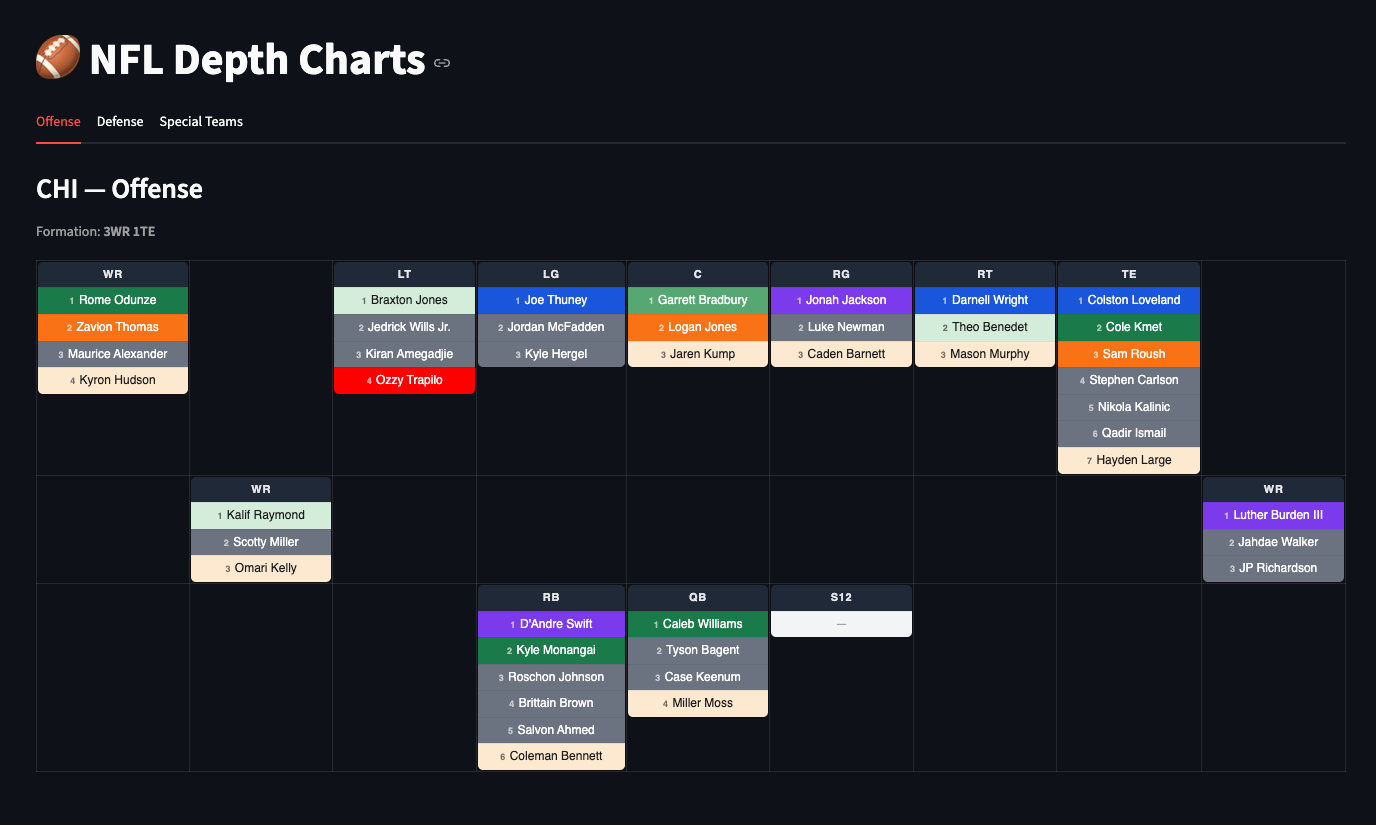Click the S12 position header
Viewport: 1376px width, 825px height.
point(841,598)
